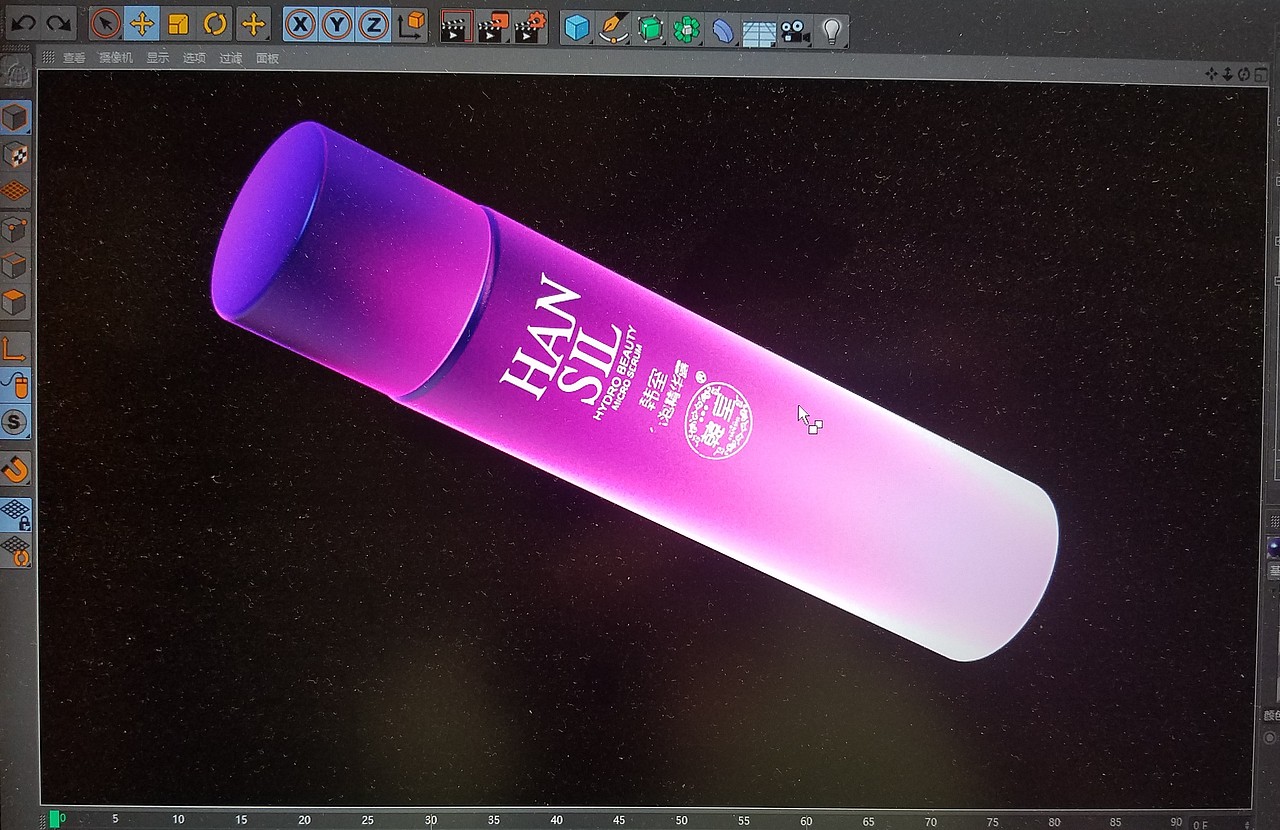Activate the Move tool
The width and height of the screenshot is (1280, 830).
pos(142,24)
